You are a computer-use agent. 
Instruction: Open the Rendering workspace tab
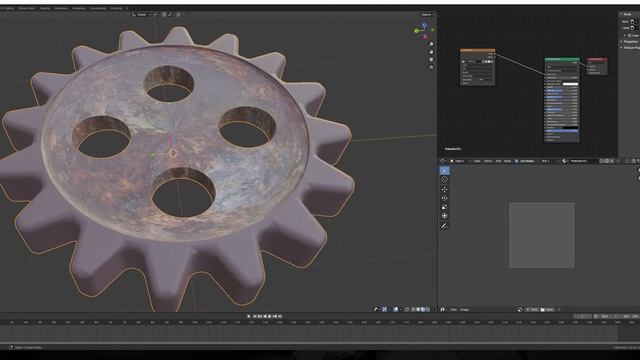click(79, 8)
